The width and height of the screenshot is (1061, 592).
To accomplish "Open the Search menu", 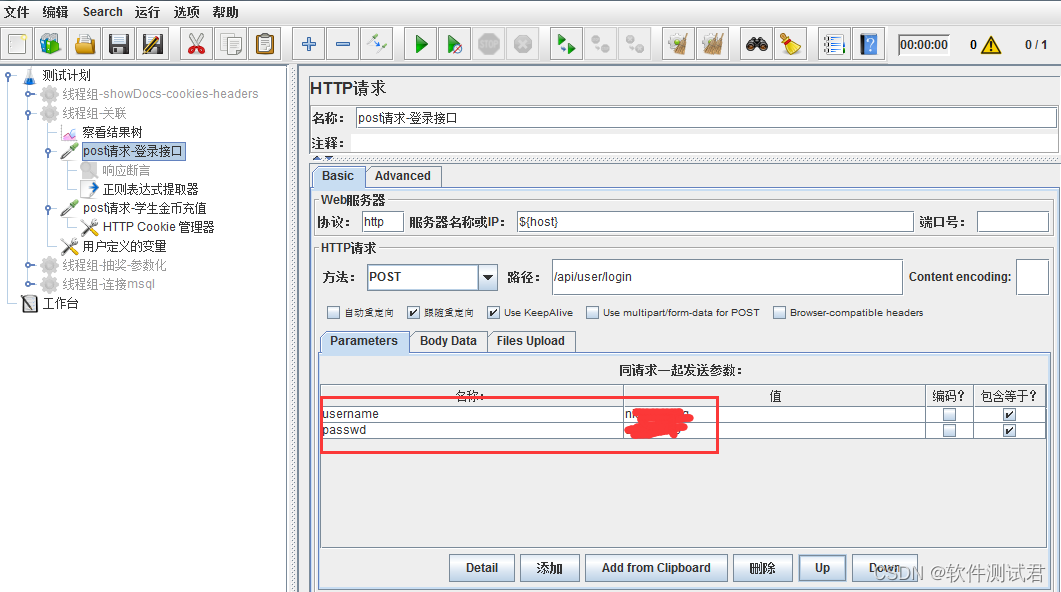I will click(x=103, y=12).
